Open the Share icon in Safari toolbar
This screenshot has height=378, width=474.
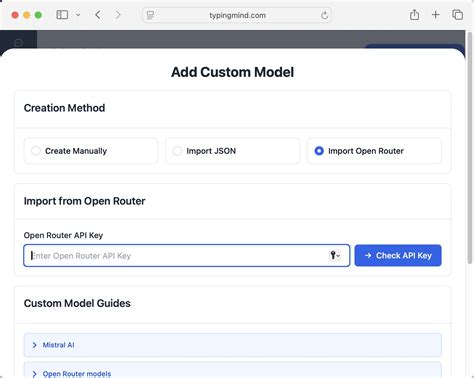[x=414, y=15]
